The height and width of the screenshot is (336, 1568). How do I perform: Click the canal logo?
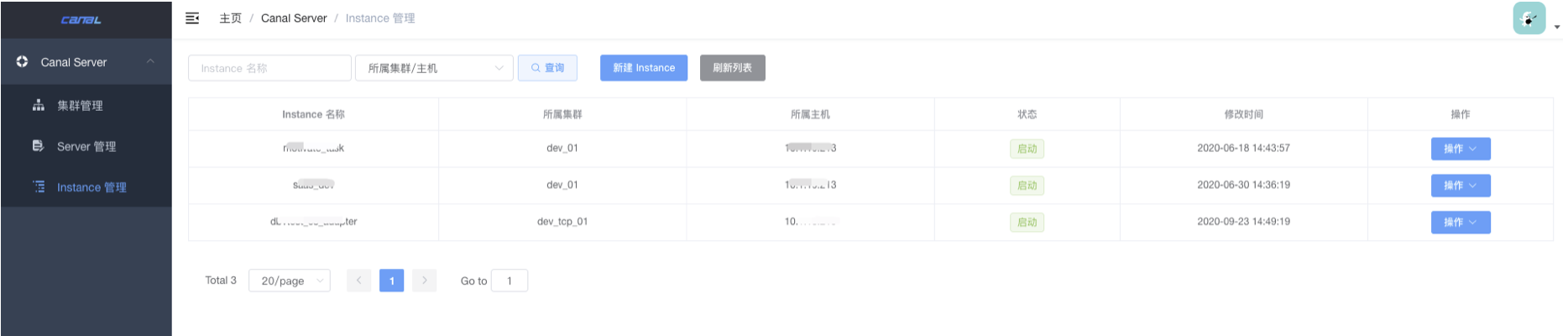pyautogui.click(x=81, y=19)
